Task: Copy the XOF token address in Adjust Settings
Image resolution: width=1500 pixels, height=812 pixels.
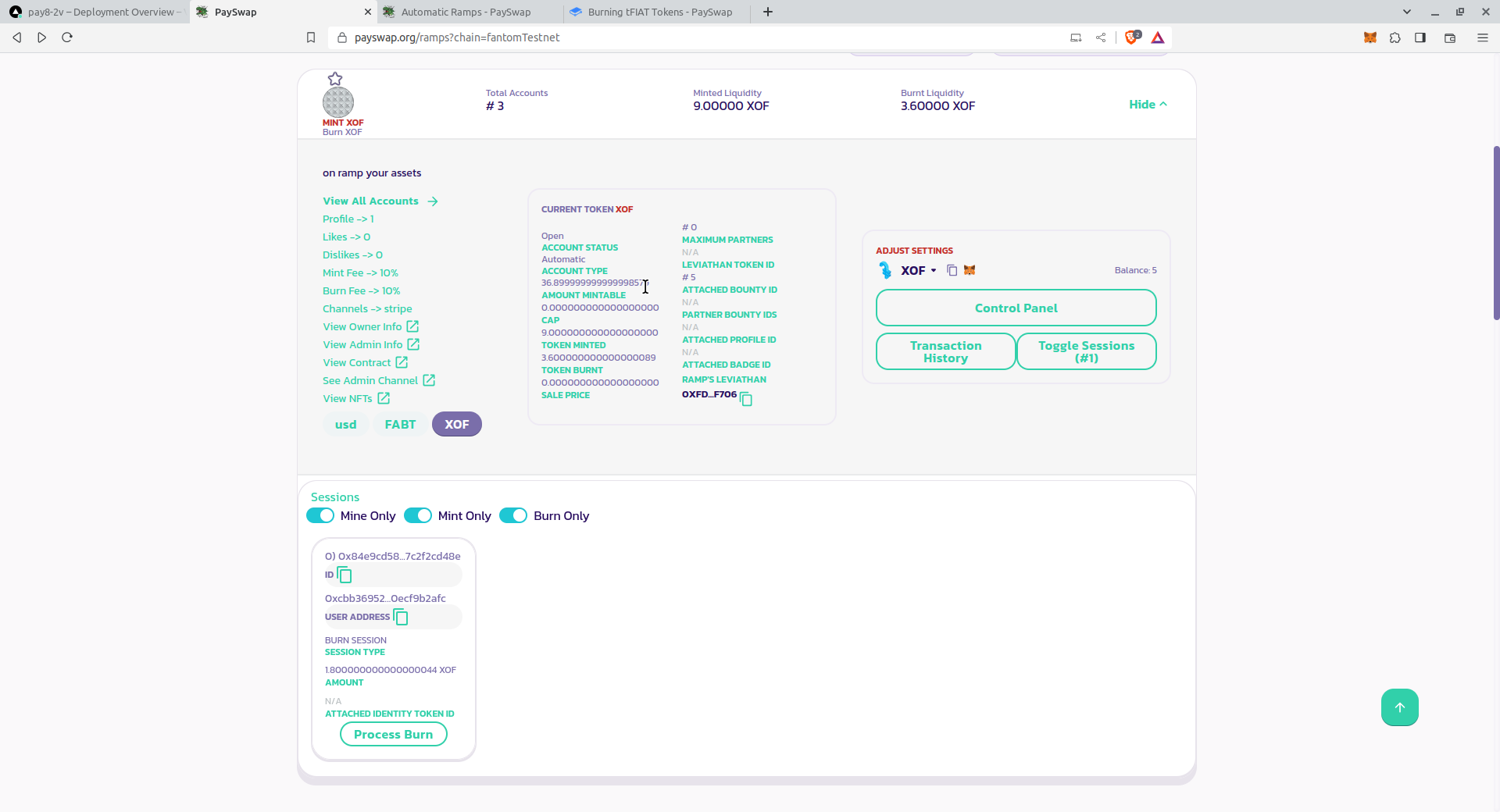Action: [x=952, y=270]
